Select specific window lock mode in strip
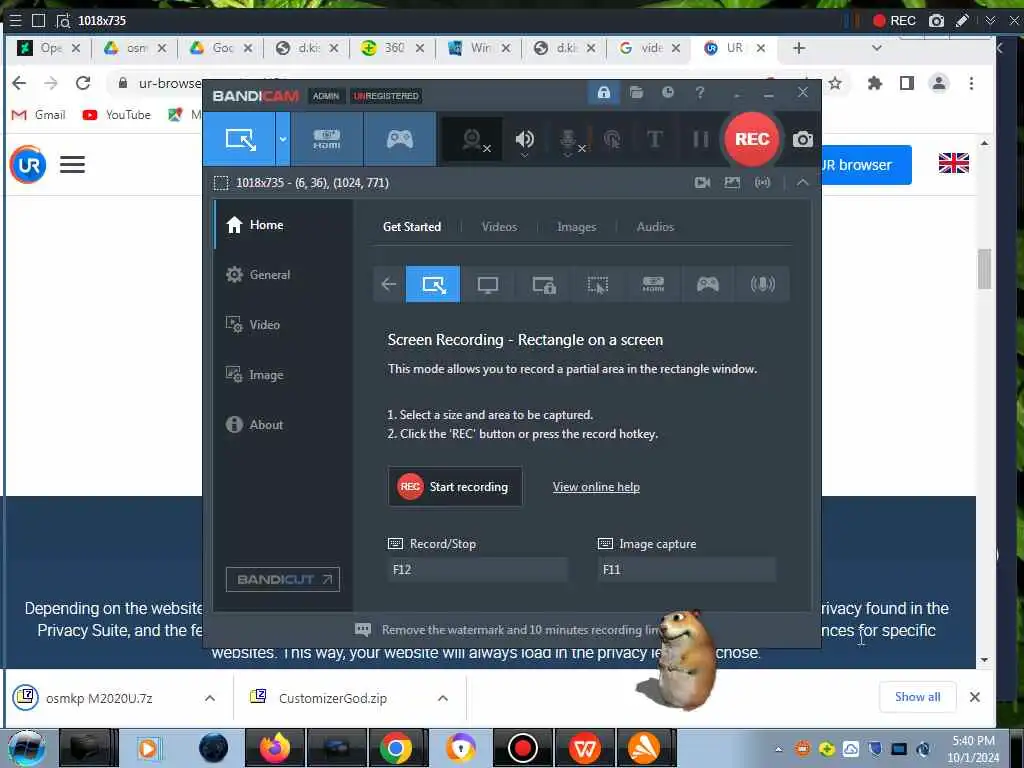1024x768 pixels. [543, 284]
